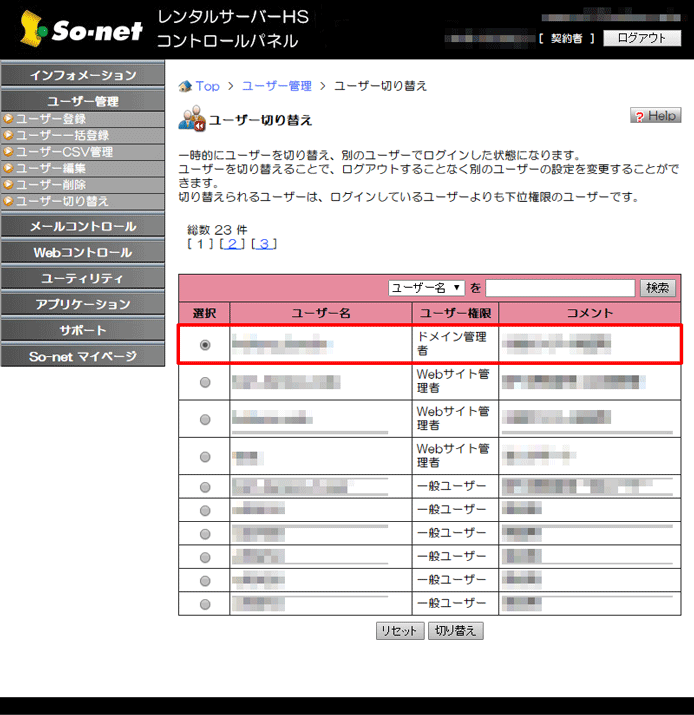Open the ユーザー名 search field dropdown

coord(427,288)
